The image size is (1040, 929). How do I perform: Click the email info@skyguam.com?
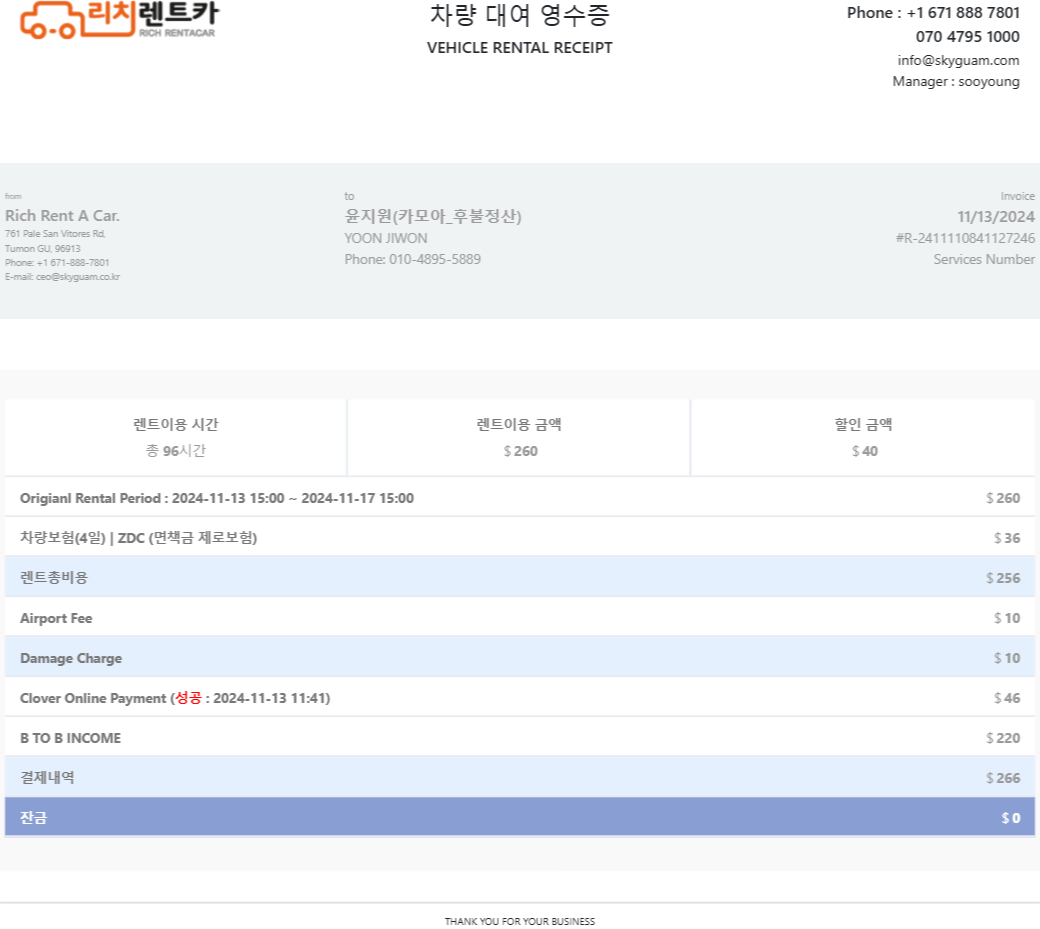[958, 60]
